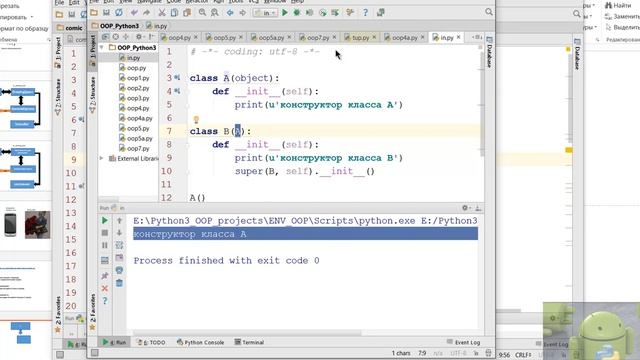Open Settings via the wrench toolbar icon
Image resolution: width=640 pixels, height=360 pixels.
(350, 13)
